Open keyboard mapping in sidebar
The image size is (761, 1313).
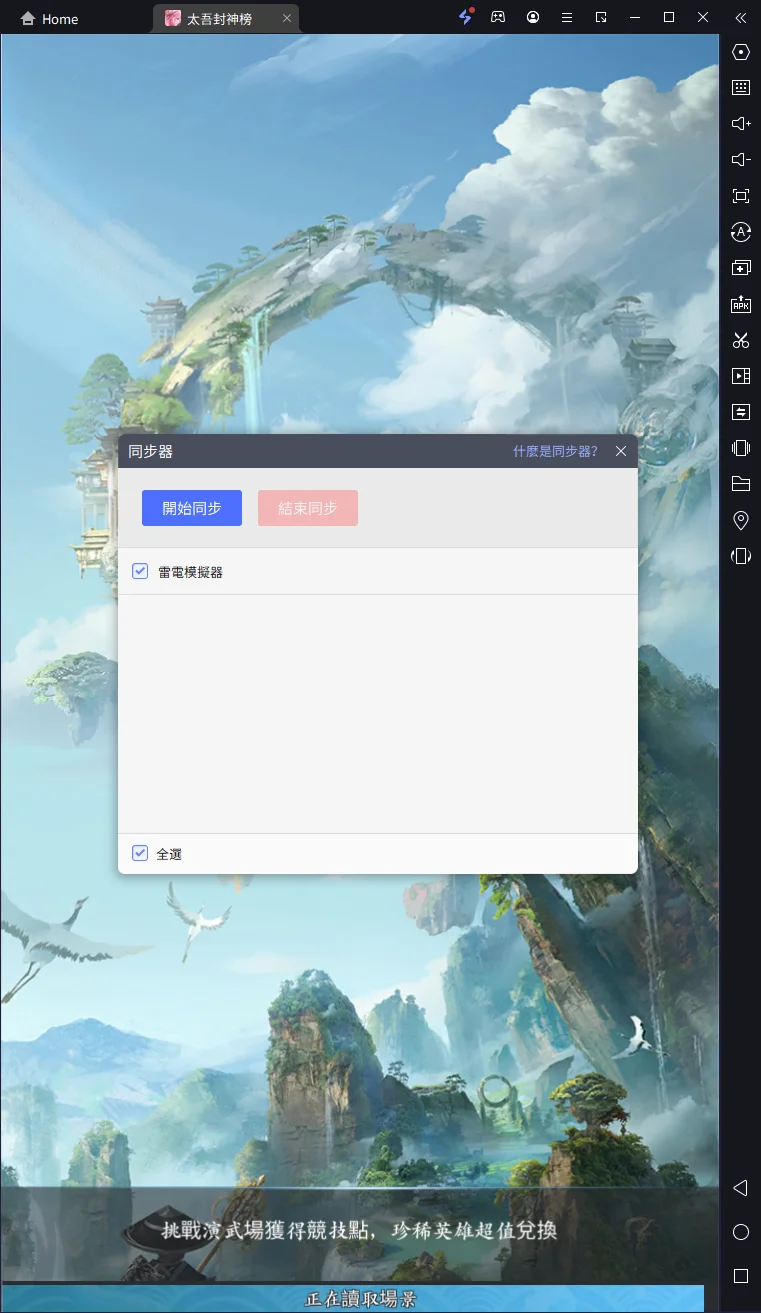(740, 88)
